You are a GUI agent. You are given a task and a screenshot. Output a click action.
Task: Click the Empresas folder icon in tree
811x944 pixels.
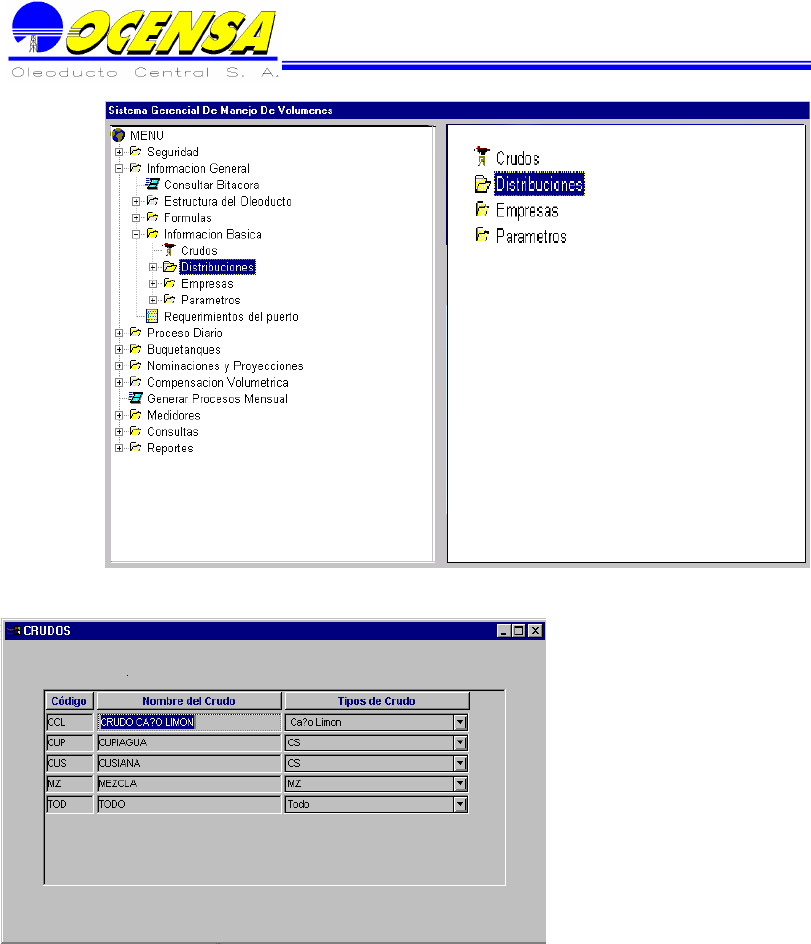[170, 283]
